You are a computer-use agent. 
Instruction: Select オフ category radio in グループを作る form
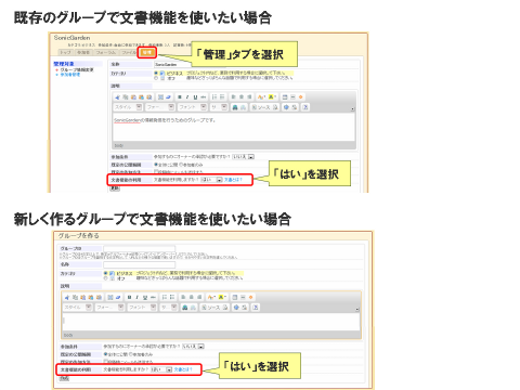[106, 278]
